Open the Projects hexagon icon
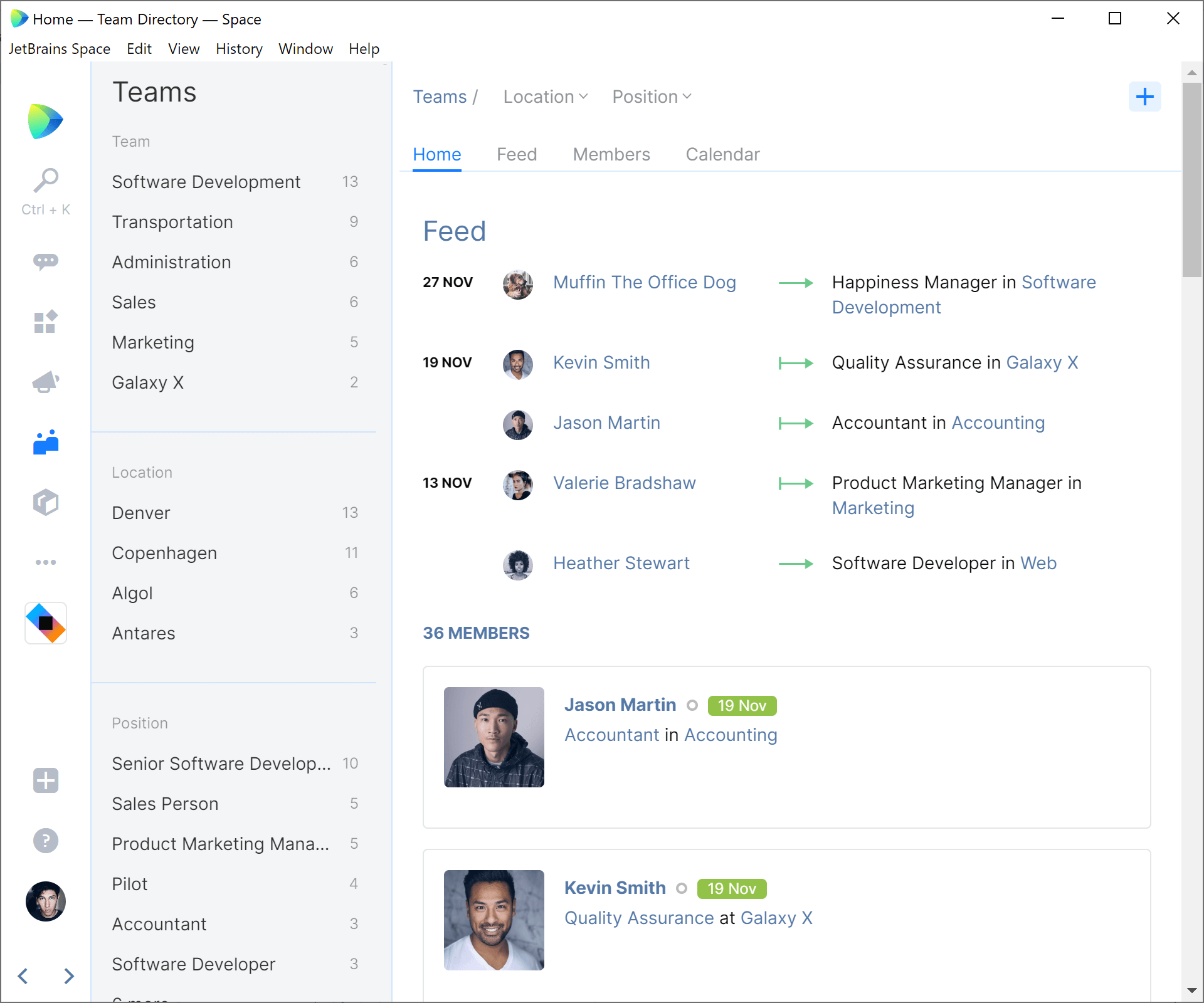Viewport: 1204px width, 1003px height. point(46,502)
